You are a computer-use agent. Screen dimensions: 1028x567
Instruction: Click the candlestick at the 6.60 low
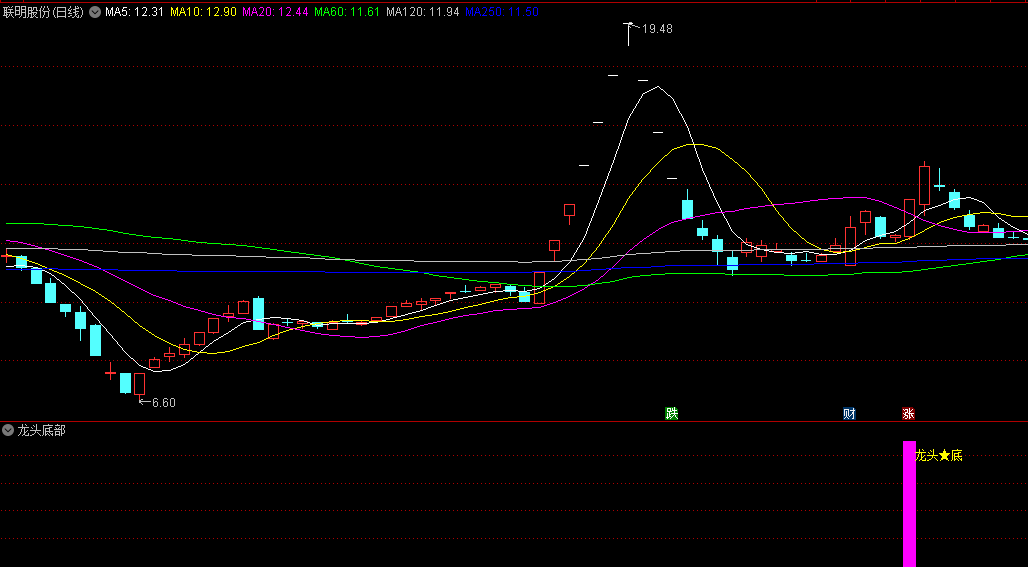pyautogui.click(x=140, y=385)
